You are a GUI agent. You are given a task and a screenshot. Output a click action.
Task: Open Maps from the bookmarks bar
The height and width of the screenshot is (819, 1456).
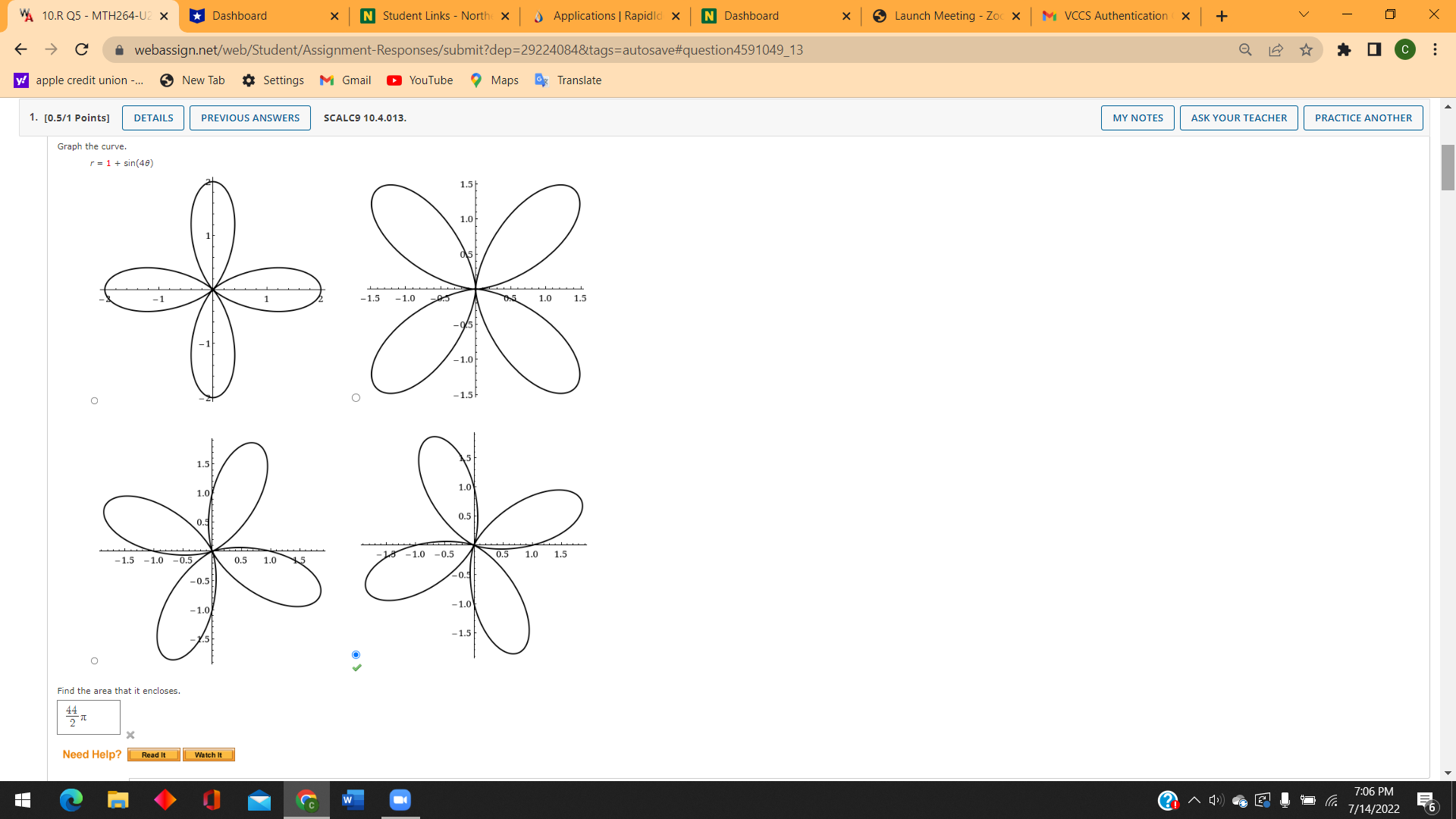[494, 80]
